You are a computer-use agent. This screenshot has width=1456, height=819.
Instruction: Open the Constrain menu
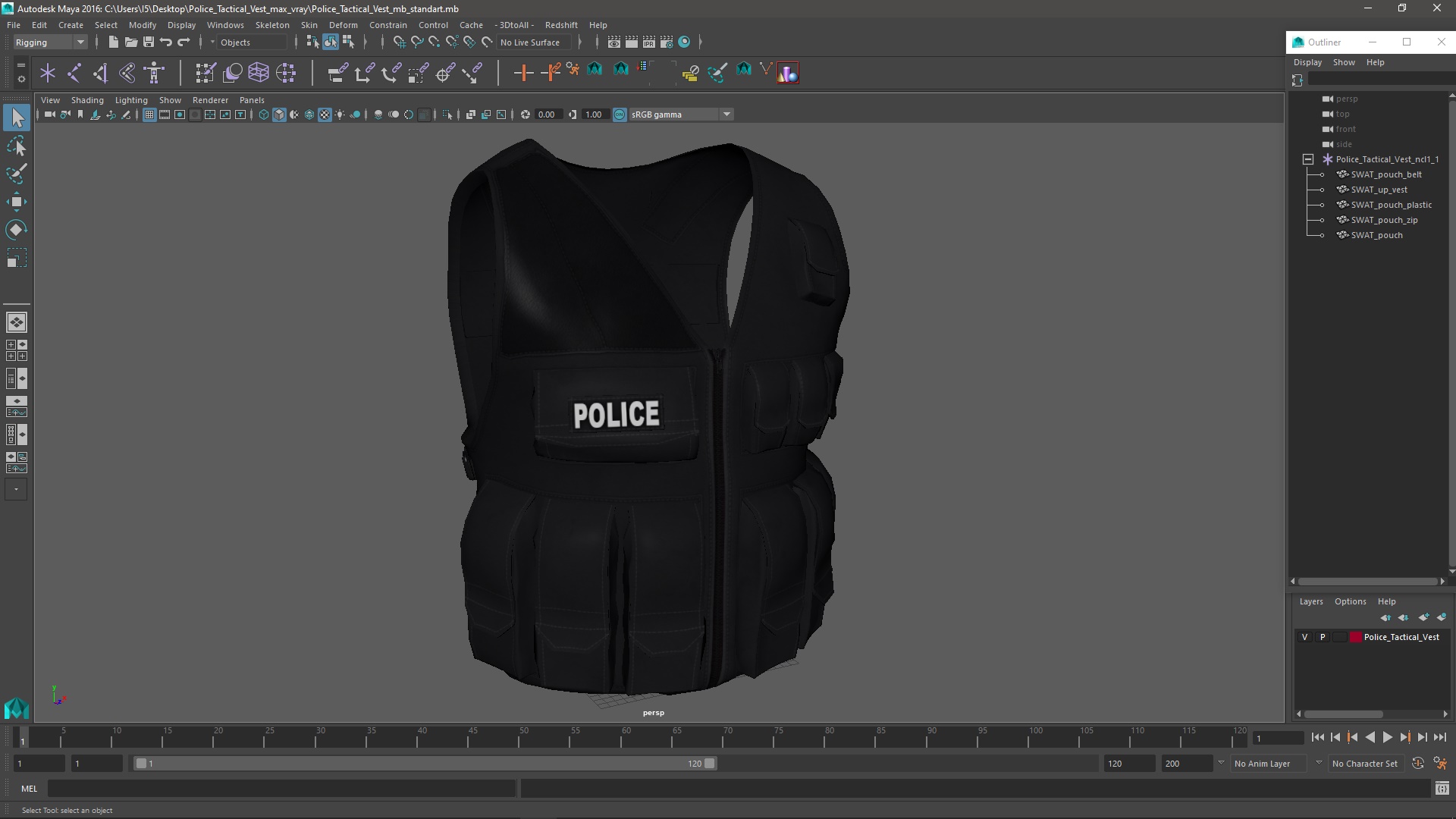click(388, 25)
